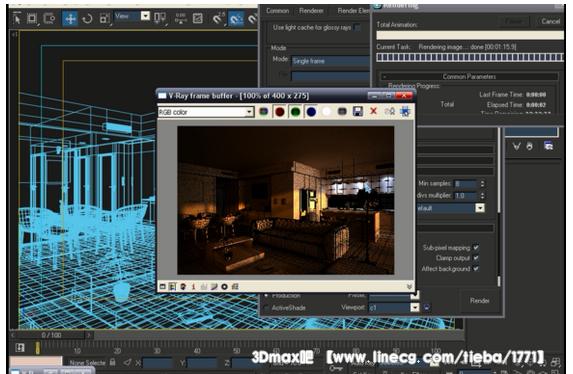
Task: Open Mini Curve Editor icon beside timeline
Action: coord(20,347)
